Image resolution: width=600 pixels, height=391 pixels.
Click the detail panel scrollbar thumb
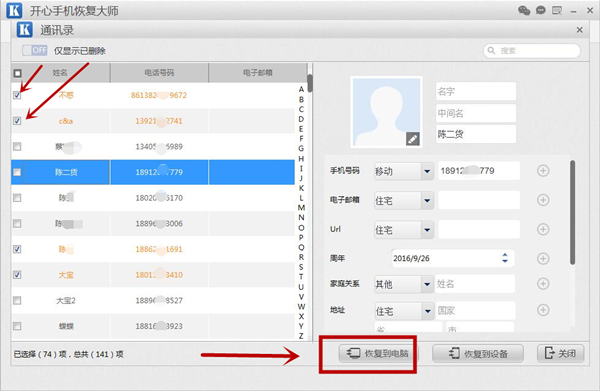572,212
